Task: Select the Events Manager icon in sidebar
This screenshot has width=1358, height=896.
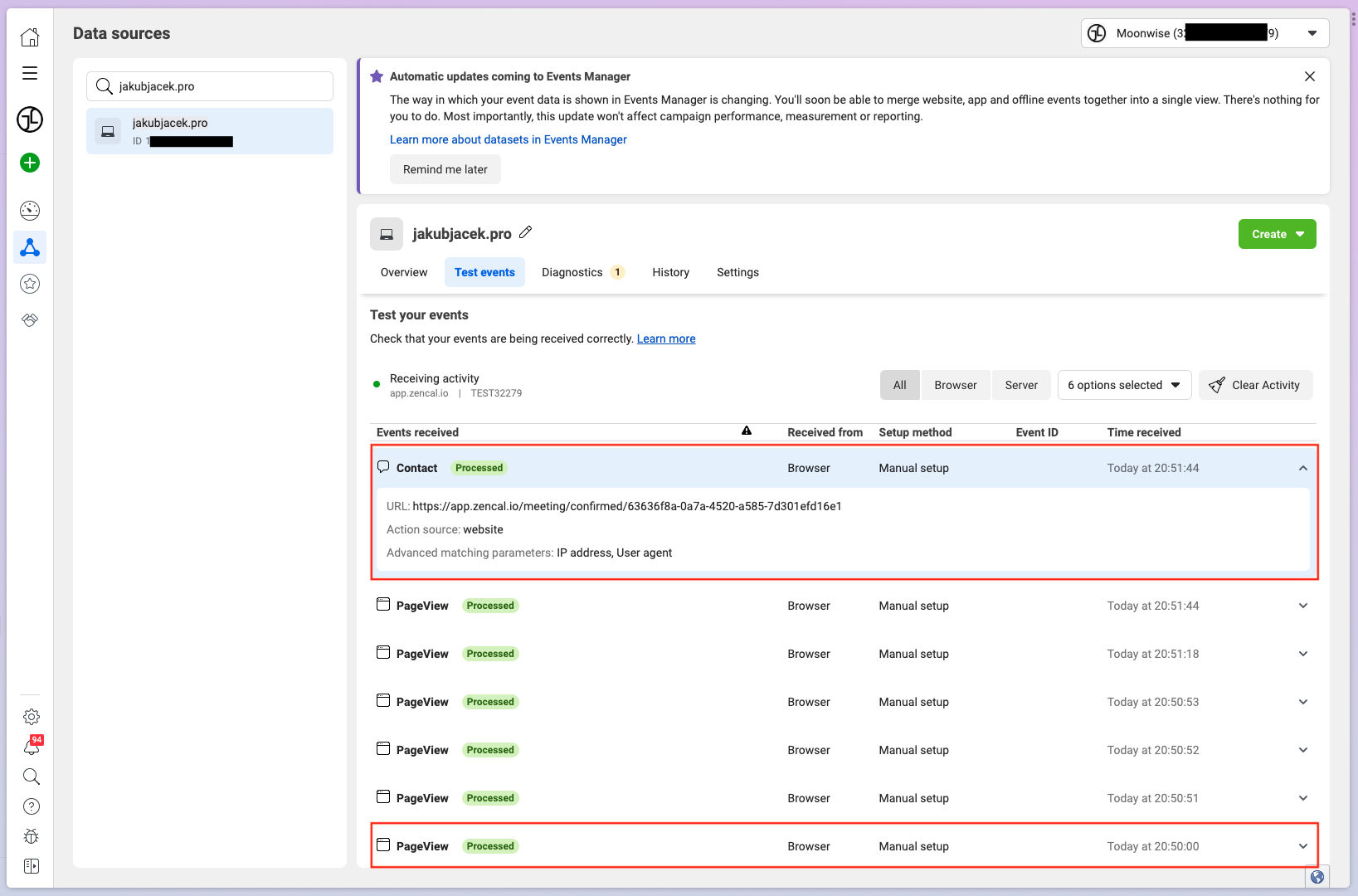Action: pos(30,246)
